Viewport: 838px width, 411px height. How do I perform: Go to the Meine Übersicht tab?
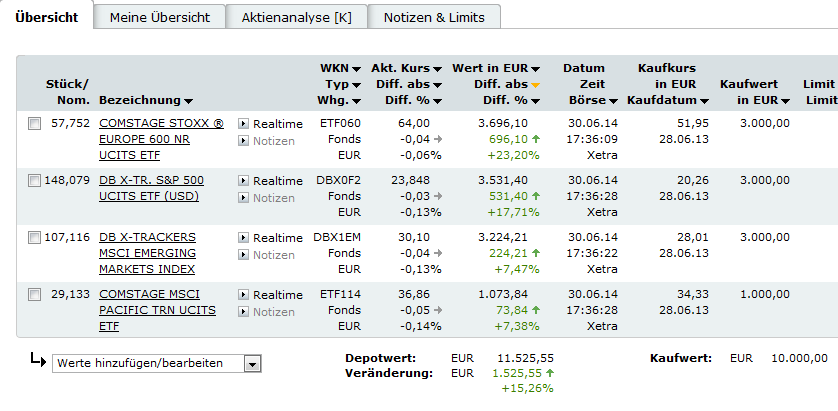point(160,17)
